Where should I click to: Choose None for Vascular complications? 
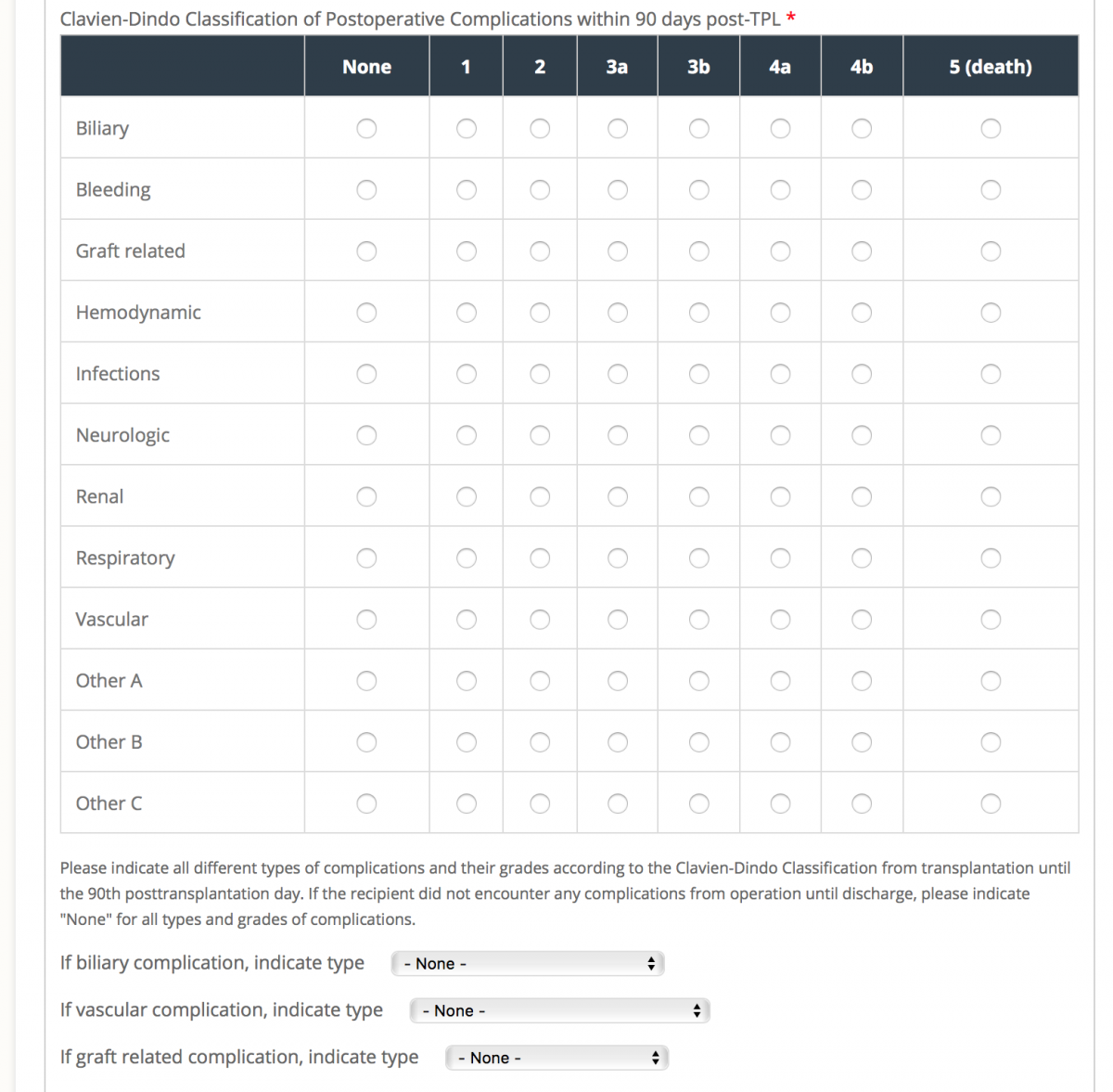point(366,620)
